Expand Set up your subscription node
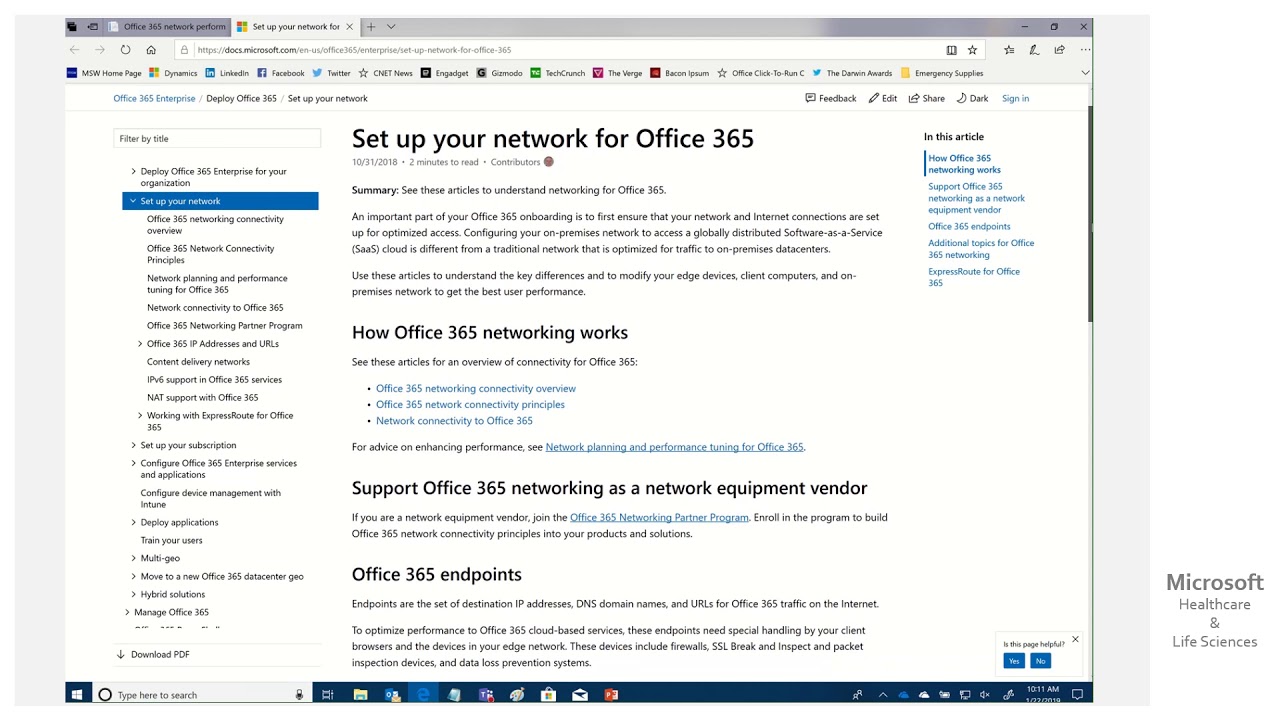 click(x=134, y=445)
